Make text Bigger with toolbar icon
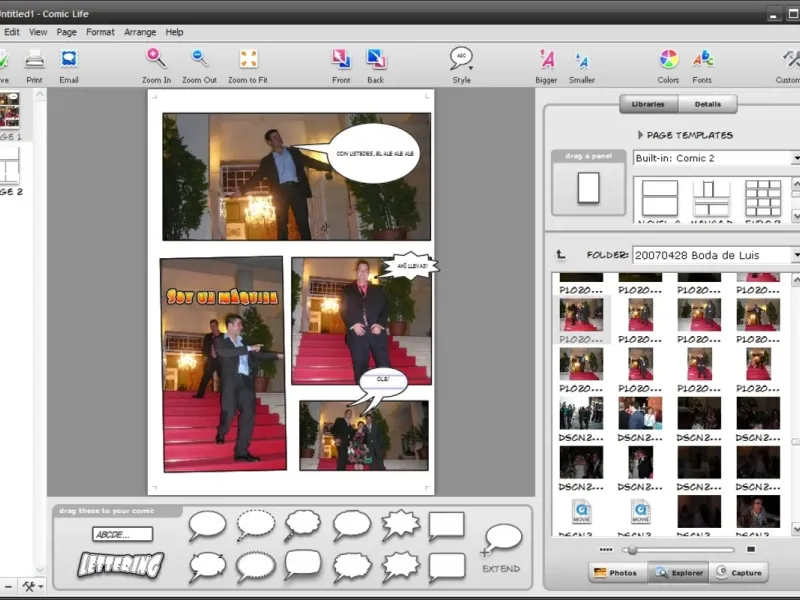800x600 pixels. coord(547,59)
